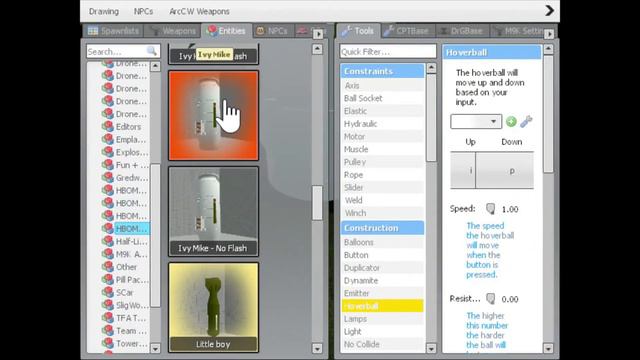Image resolution: width=640 pixels, height=360 pixels.
Task: Spawn Ivy Mike - No Flash entity
Action: click(x=213, y=211)
